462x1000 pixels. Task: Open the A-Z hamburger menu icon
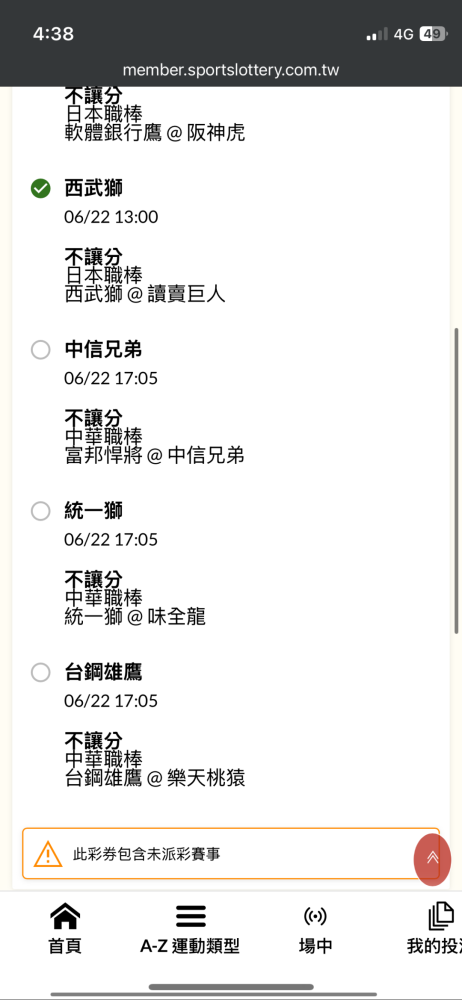point(190,917)
